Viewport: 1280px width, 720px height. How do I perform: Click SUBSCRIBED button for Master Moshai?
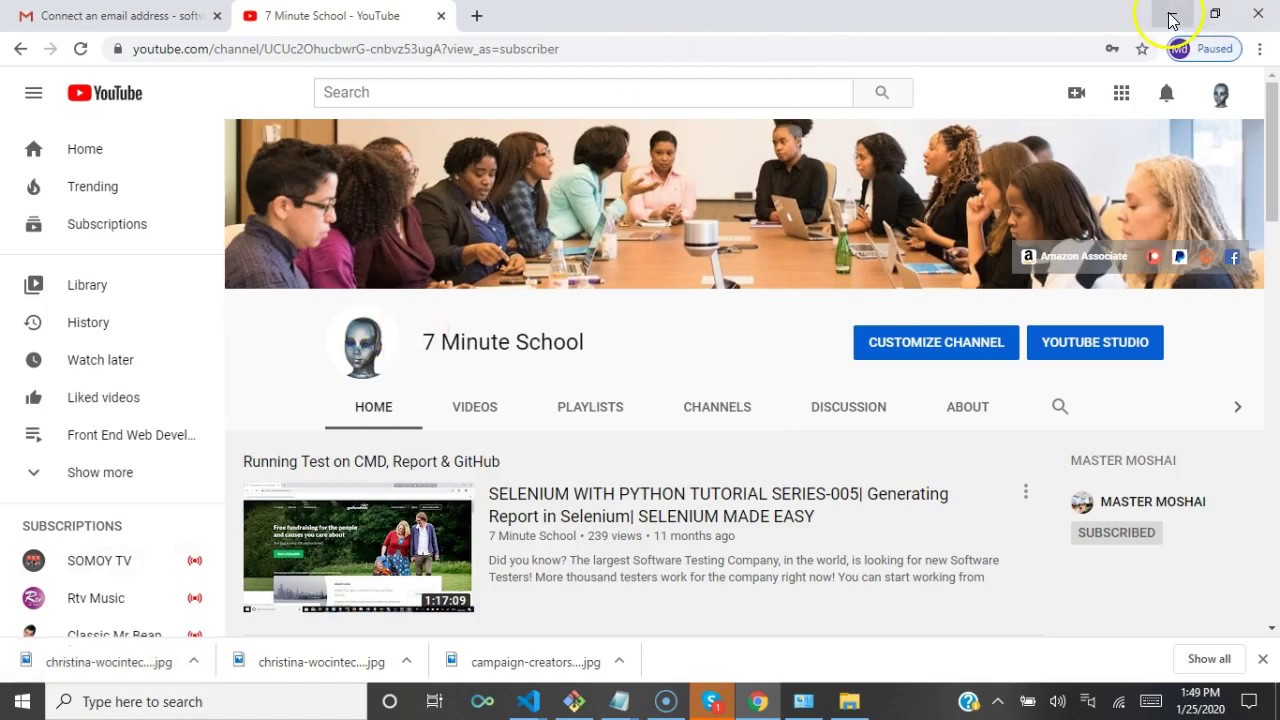[1116, 533]
